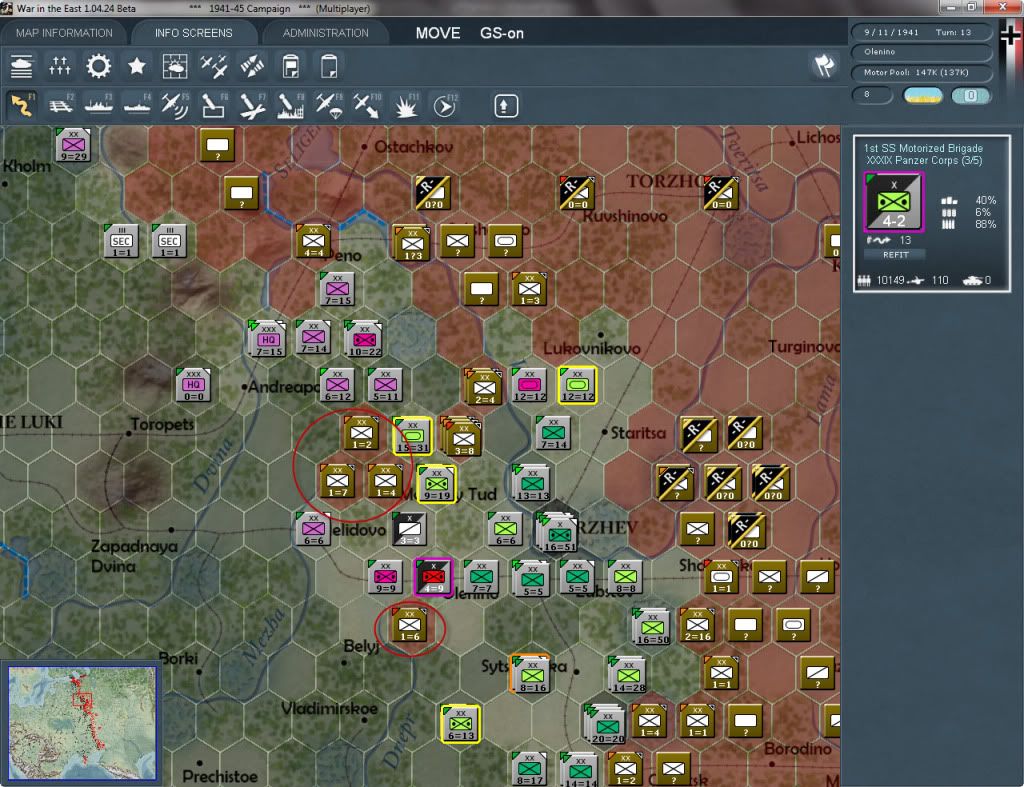Image resolution: width=1024 pixels, height=787 pixels.
Task: Switch to the INFO SCREENS tab
Action: 193,33
